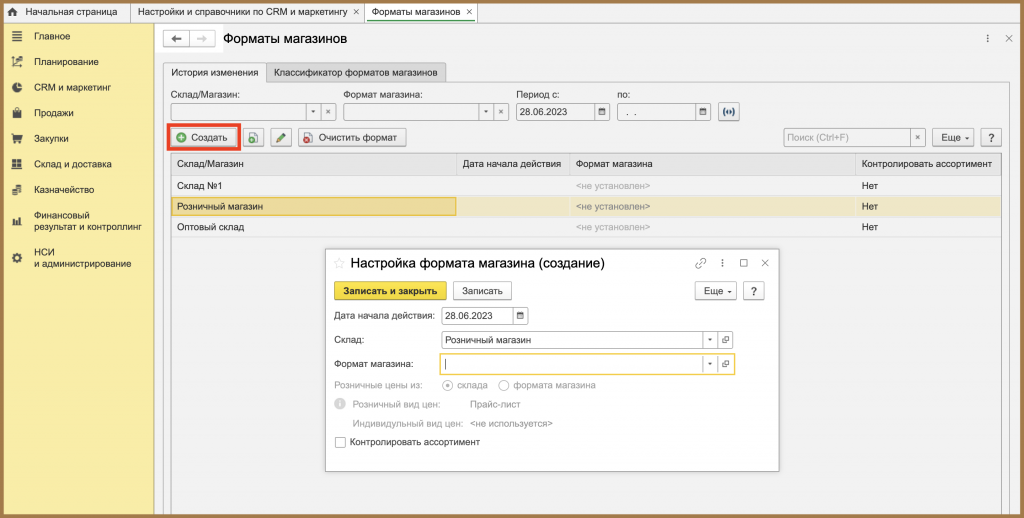Click the Формат магазина input in the dialog
The width and height of the screenshot is (1024, 518).
click(571, 364)
